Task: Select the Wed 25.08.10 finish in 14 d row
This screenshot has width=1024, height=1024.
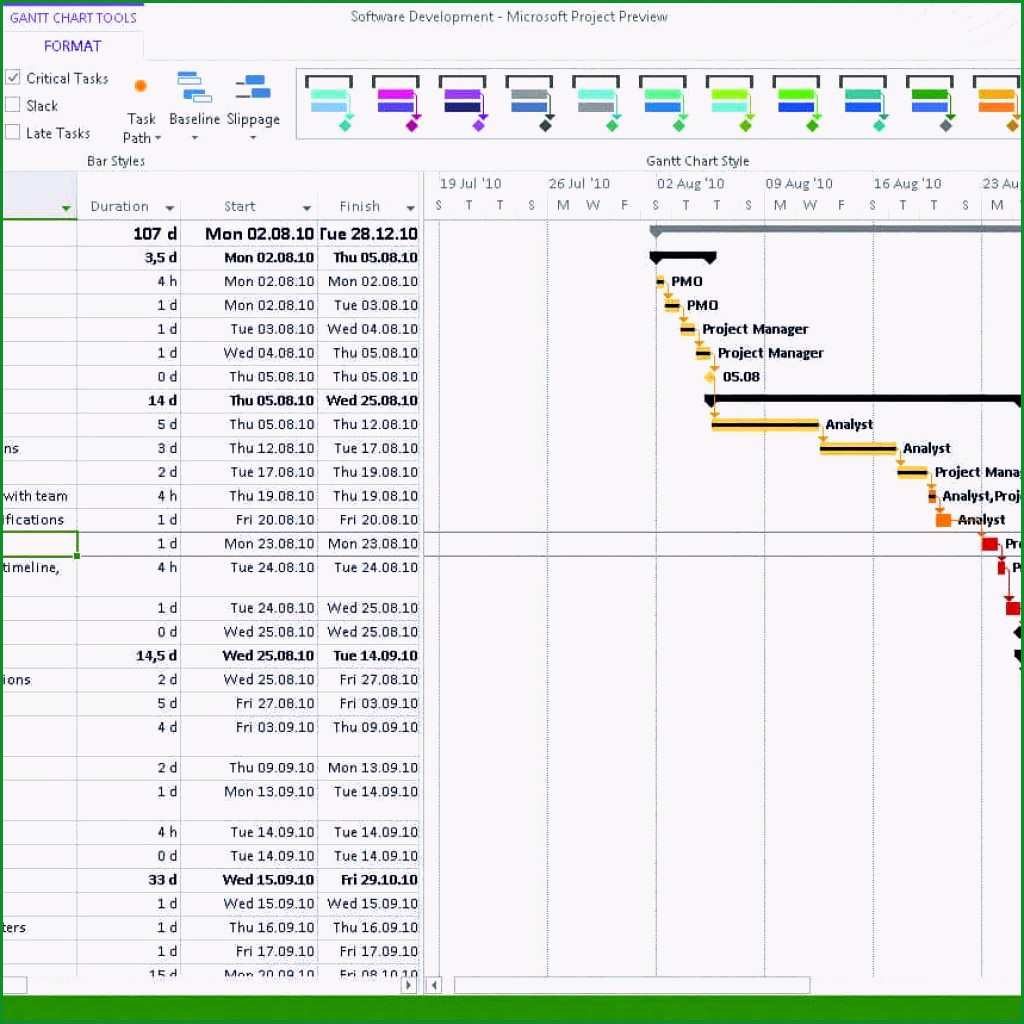Action: click(x=368, y=400)
